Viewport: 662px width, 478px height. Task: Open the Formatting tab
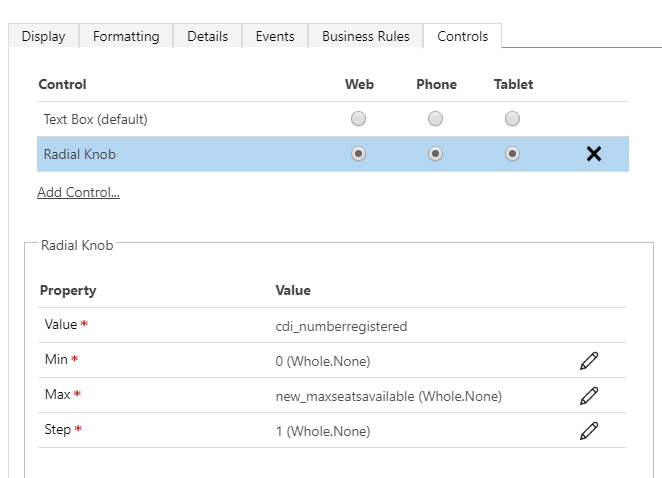(x=126, y=36)
